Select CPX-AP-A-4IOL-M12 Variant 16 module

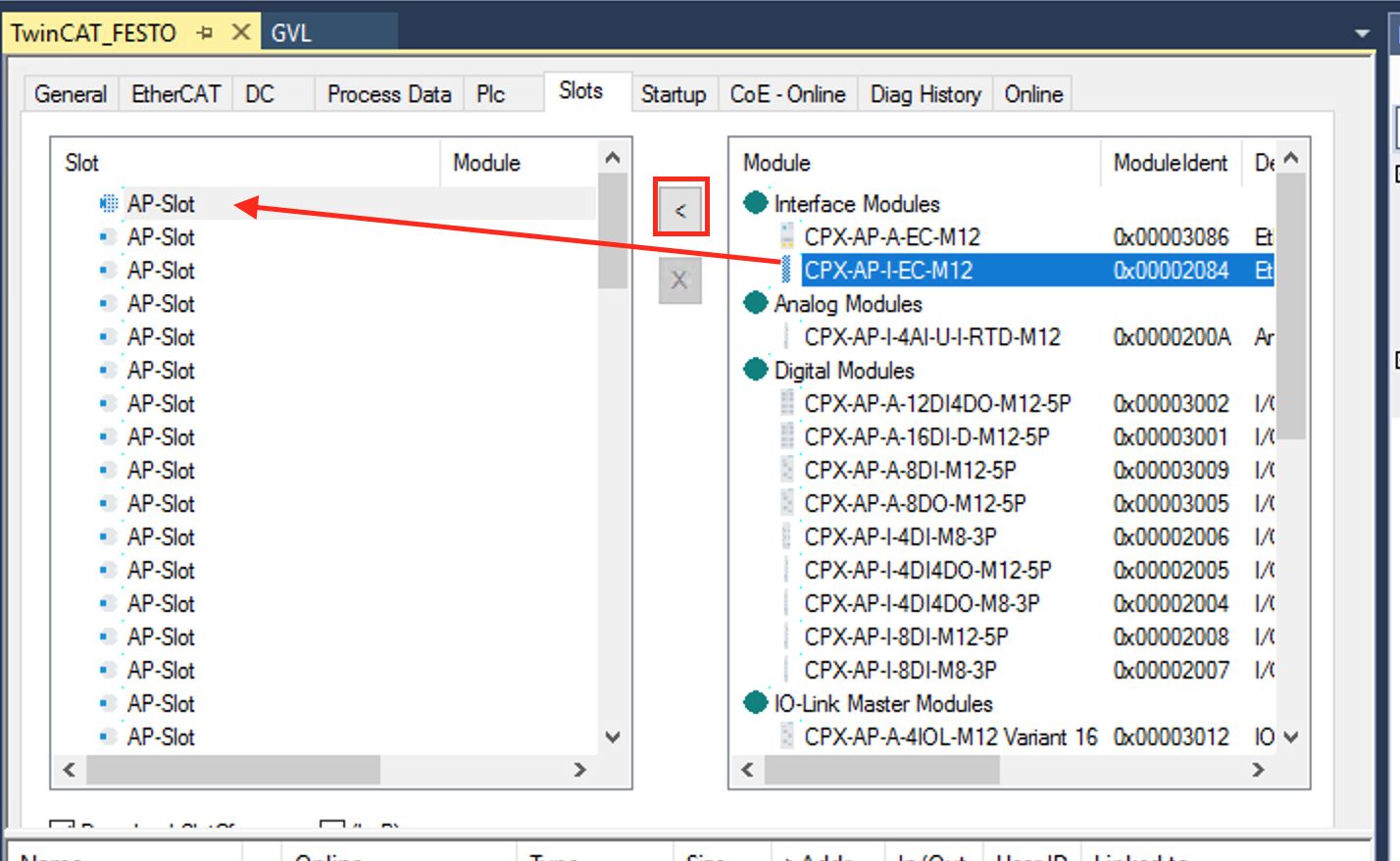(x=951, y=737)
